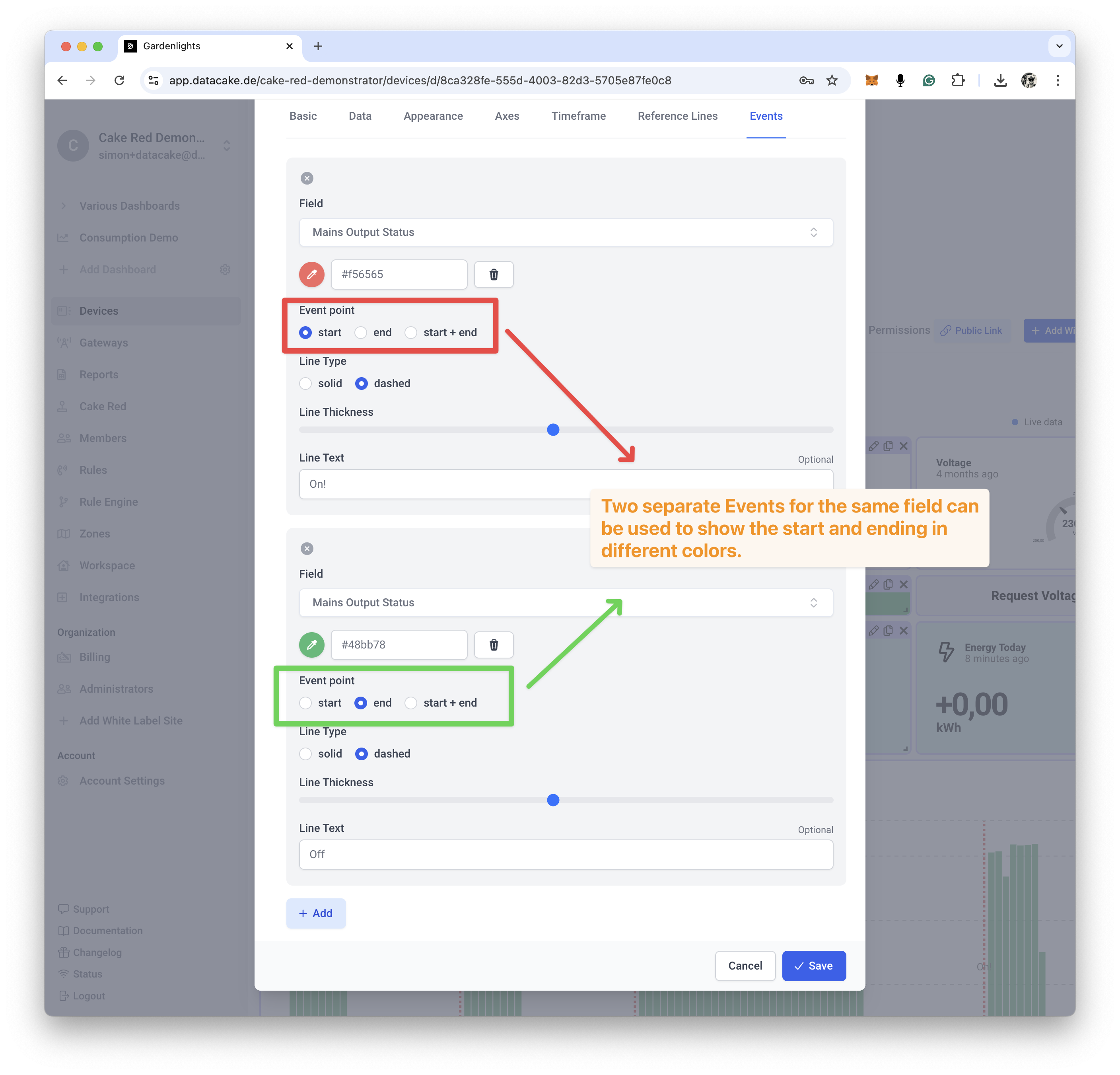This screenshot has height=1075, width=1120.
Task: Click the #f56565 color hex field
Action: [399, 275]
